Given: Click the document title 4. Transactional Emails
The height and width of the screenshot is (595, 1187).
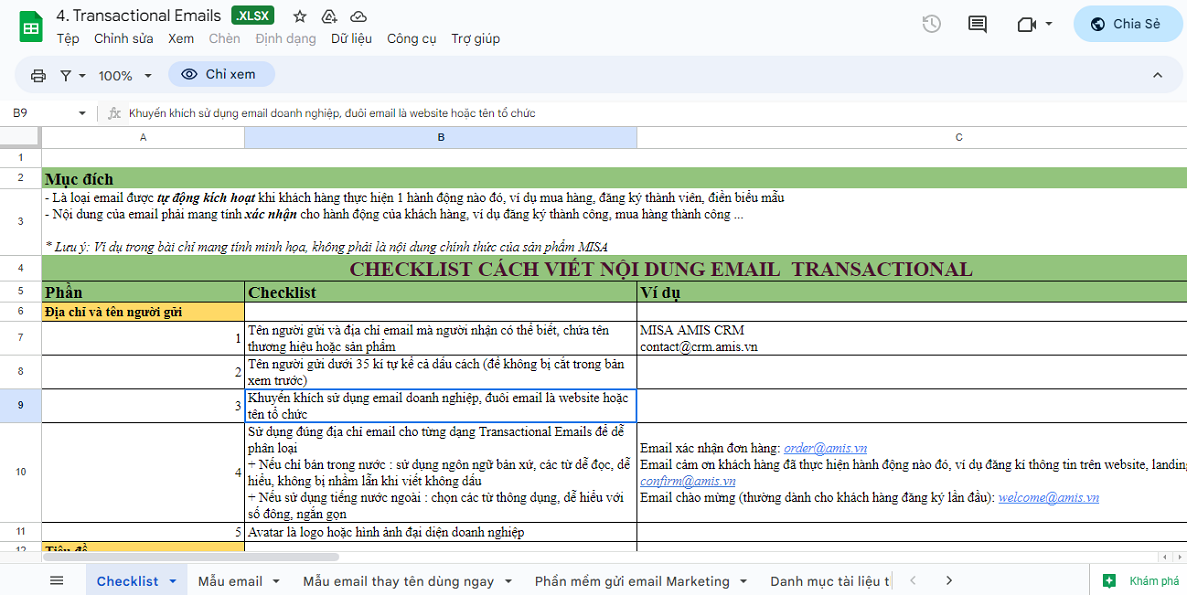Looking at the screenshot, I should [x=139, y=16].
